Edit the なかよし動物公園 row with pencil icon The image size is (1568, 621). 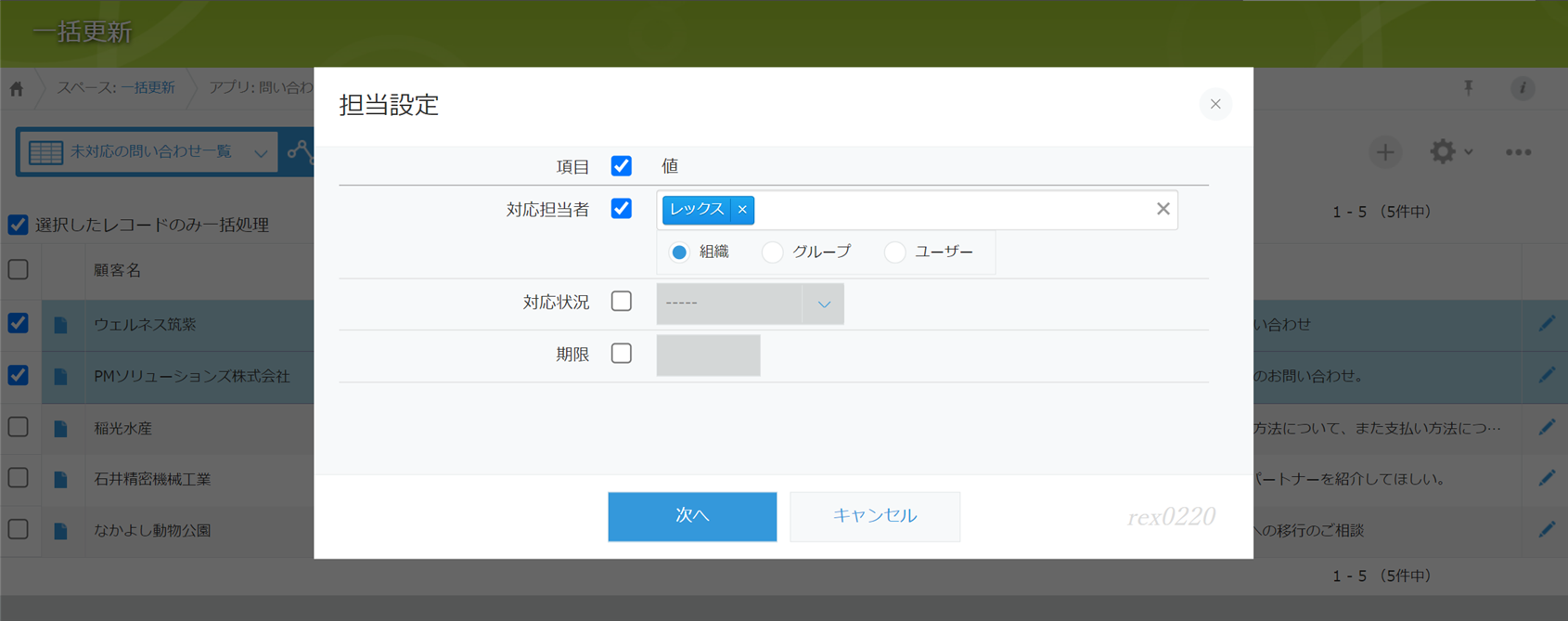1547,529
